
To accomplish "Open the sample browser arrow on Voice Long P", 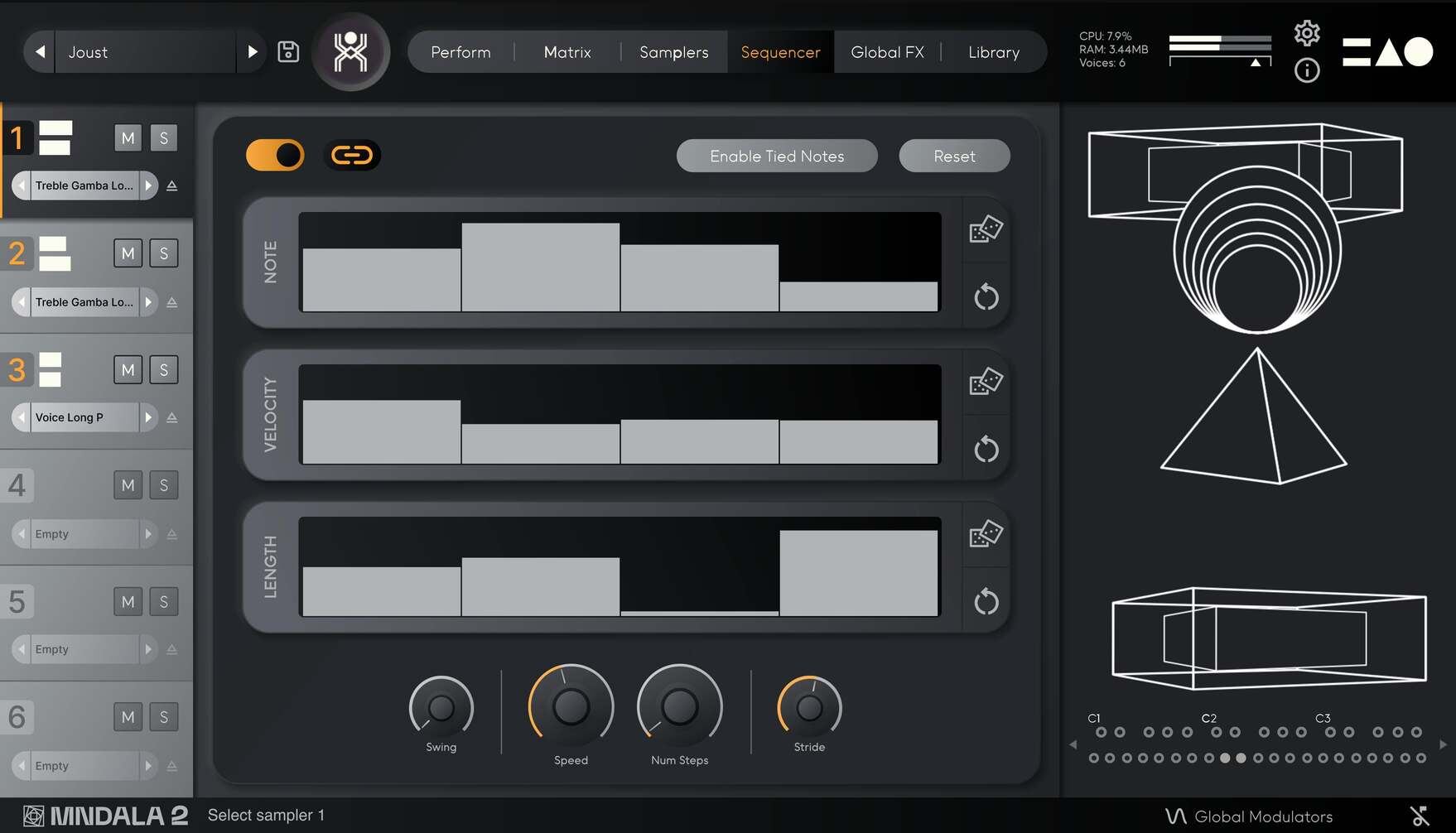I will pyautogui.click(x=148, y=417).
